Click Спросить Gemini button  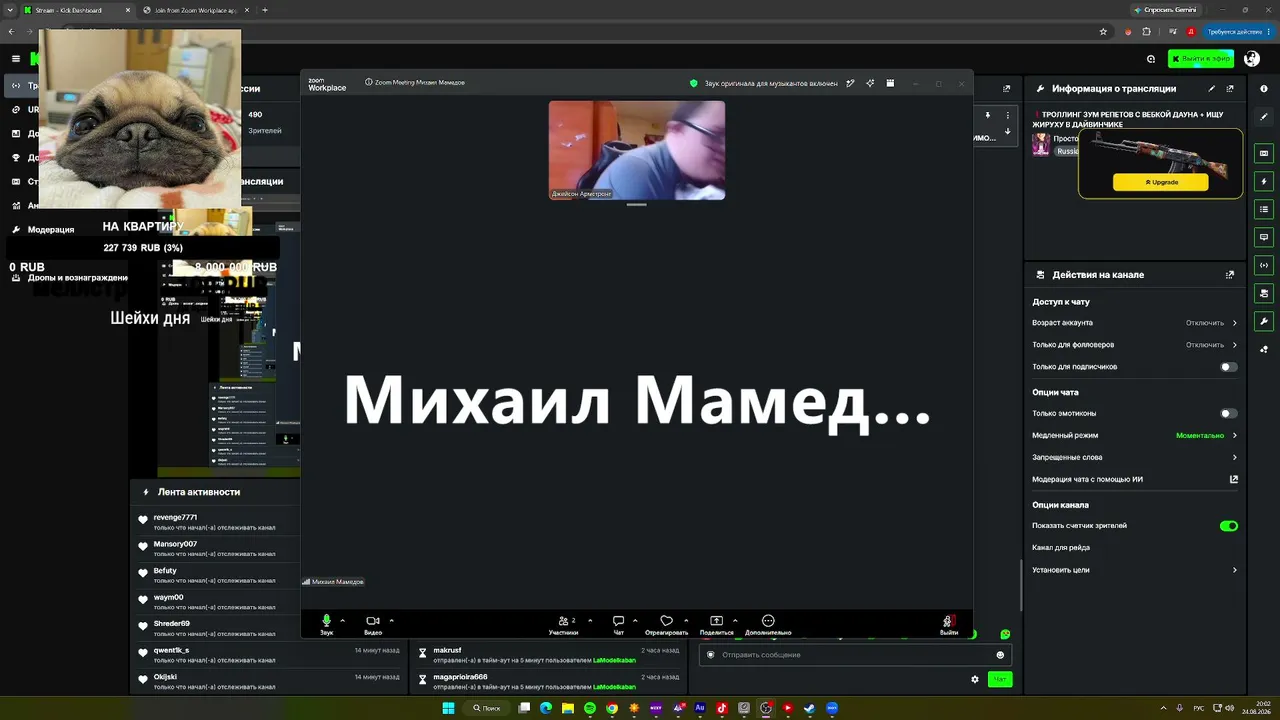tap(1165, 10)
